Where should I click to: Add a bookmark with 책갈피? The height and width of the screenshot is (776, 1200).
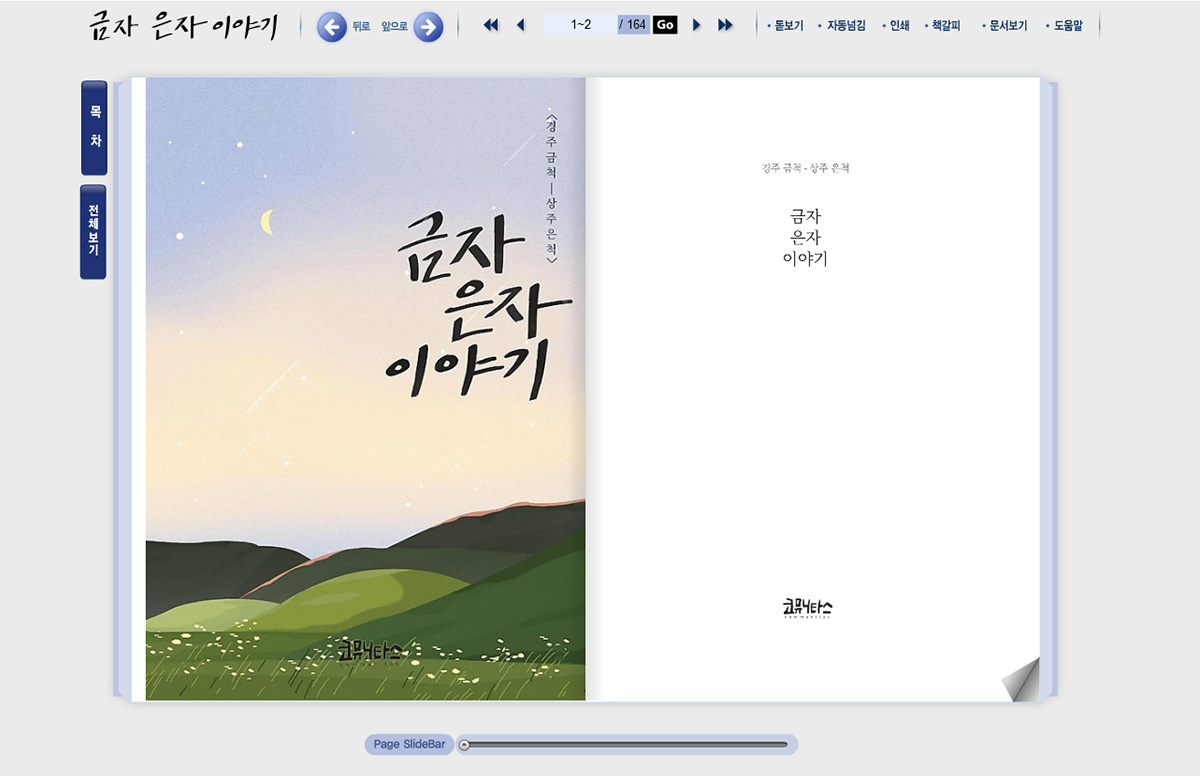coord(945,26)
